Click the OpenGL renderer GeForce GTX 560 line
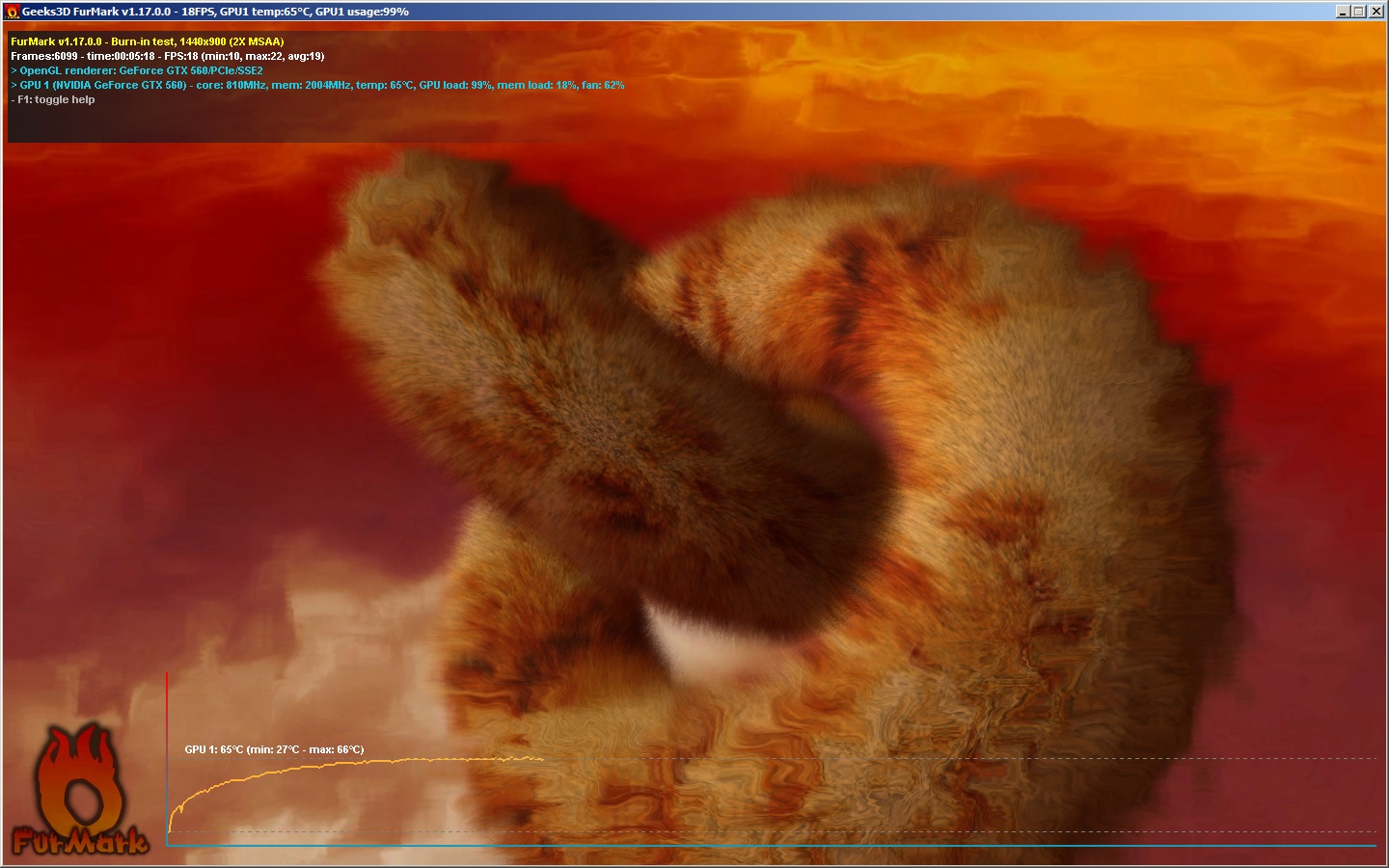Image resolution: width=1389 pixels, height=868 pixels. click(135, 70)
